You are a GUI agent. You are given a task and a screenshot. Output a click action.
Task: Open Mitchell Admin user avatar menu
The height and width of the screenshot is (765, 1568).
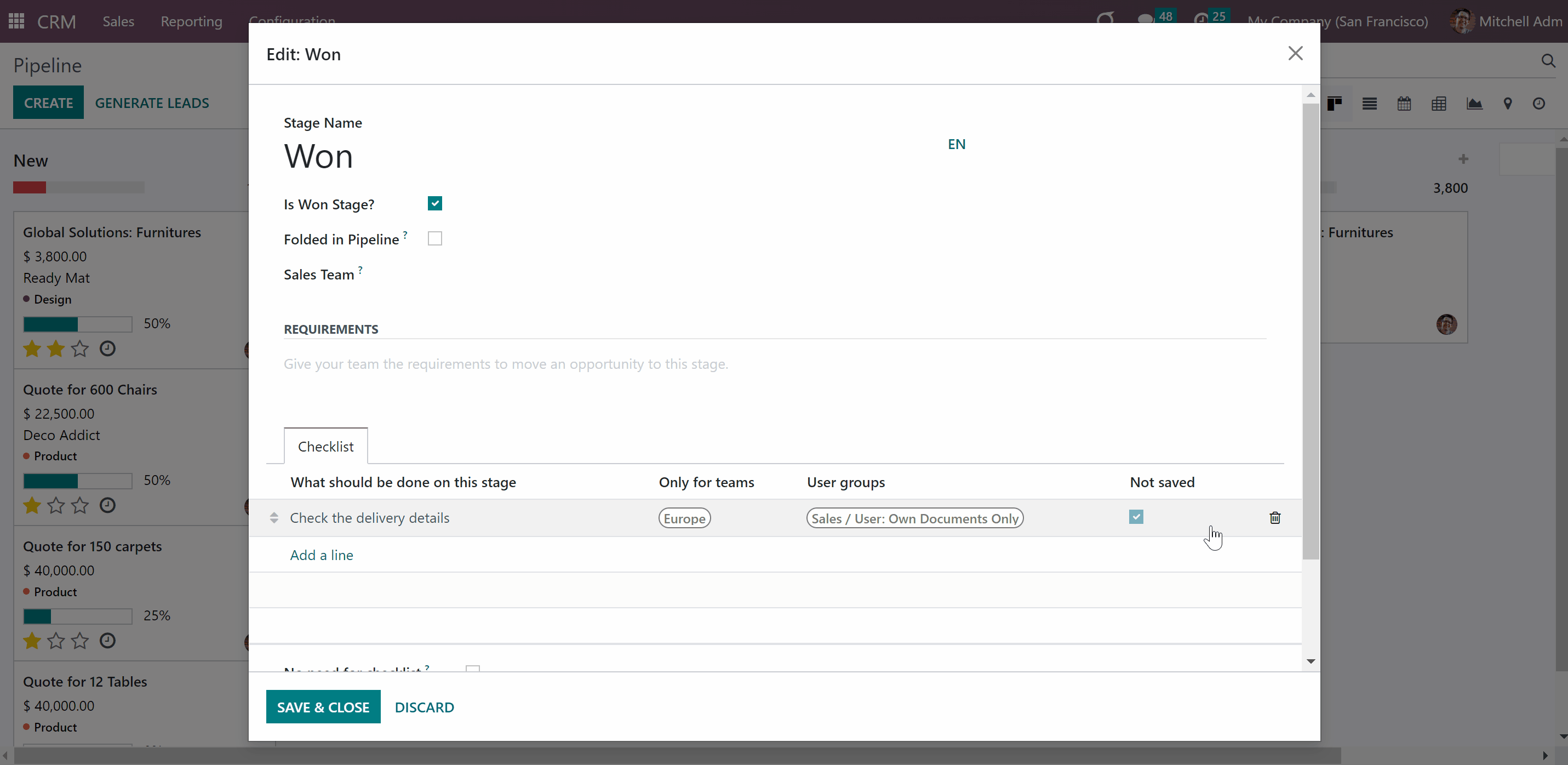coord(1507,21)
